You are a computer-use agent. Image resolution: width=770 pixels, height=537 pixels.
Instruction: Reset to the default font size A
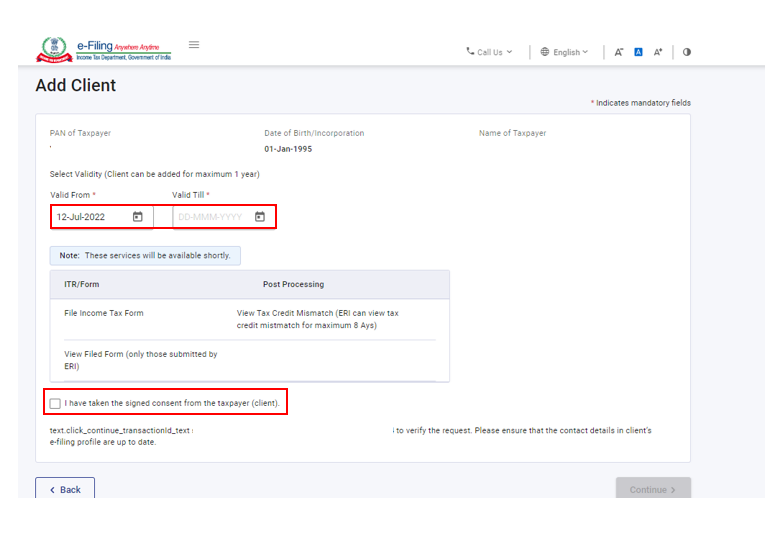[x=638, y=52]
